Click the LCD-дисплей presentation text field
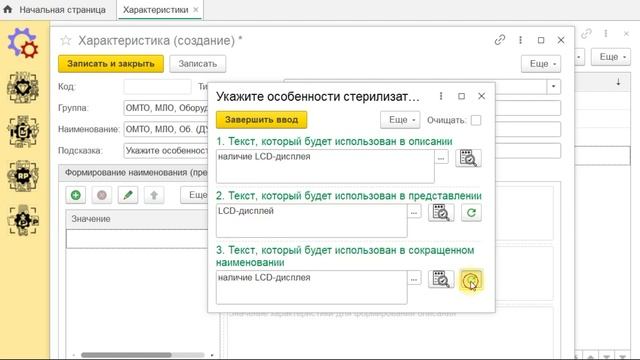This screenshot has height=360, width=640. click(311, 221)
